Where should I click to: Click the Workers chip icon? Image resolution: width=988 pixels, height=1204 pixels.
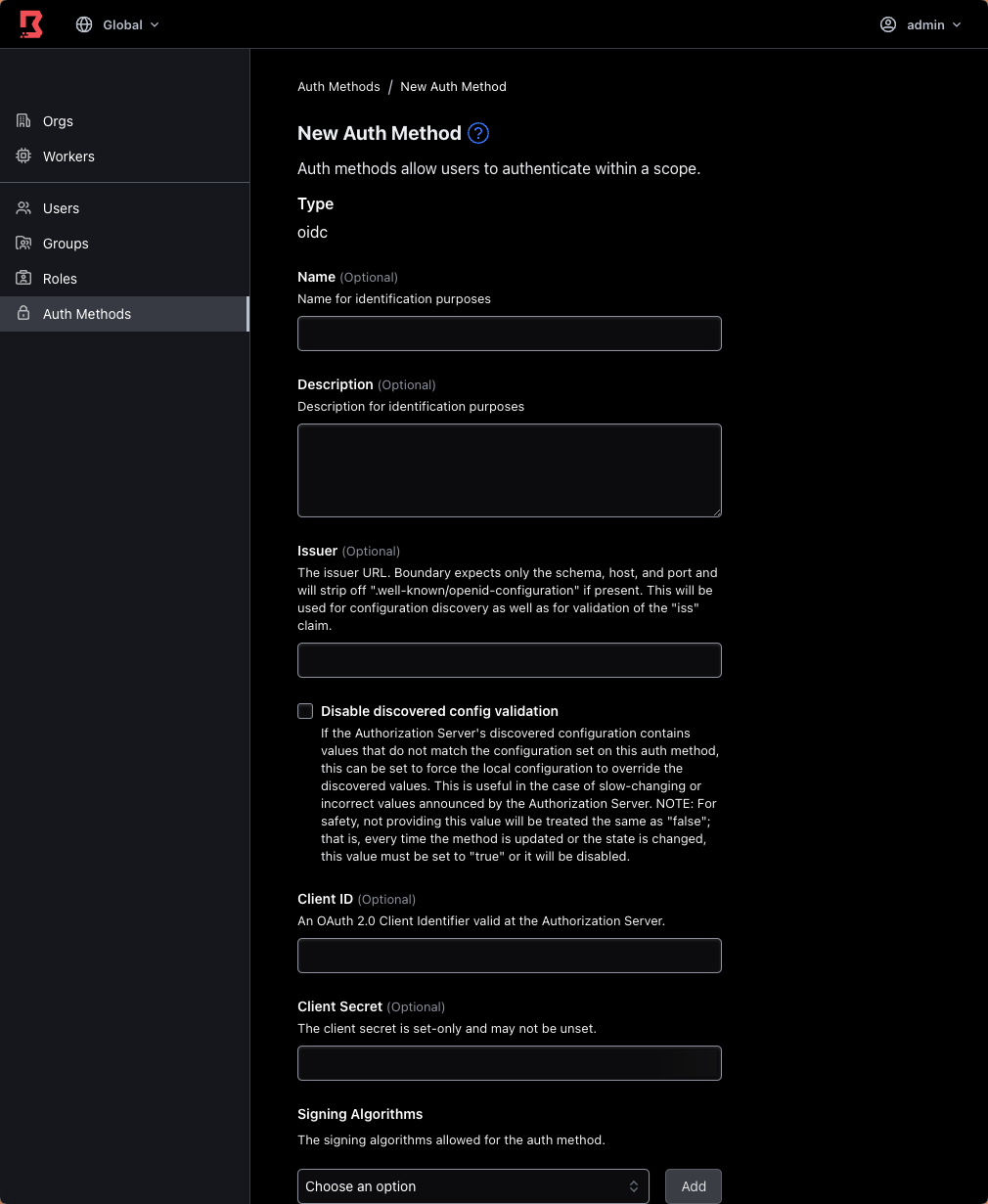point(23,156)
